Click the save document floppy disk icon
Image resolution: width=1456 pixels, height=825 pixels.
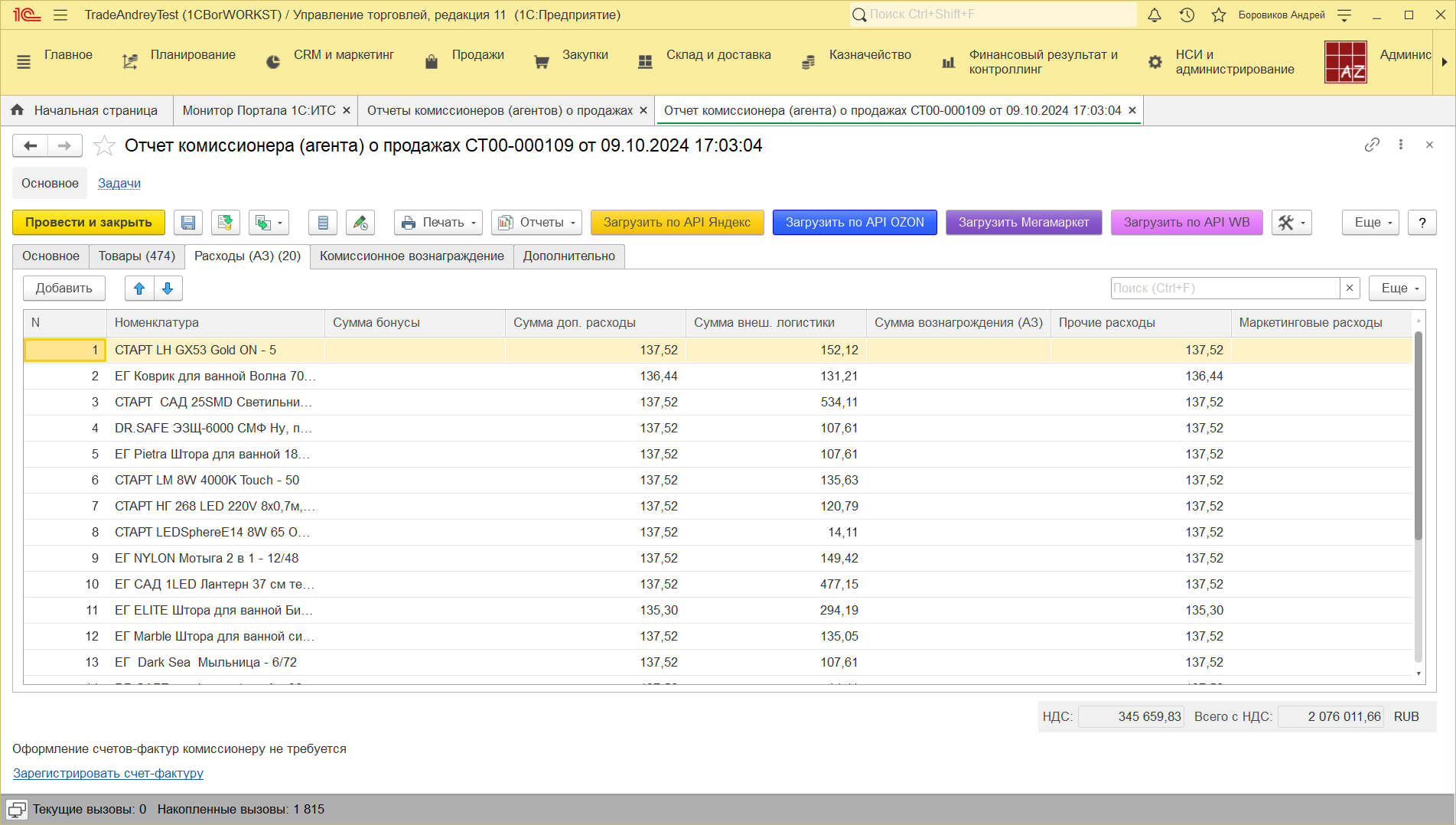click(188, 223)
